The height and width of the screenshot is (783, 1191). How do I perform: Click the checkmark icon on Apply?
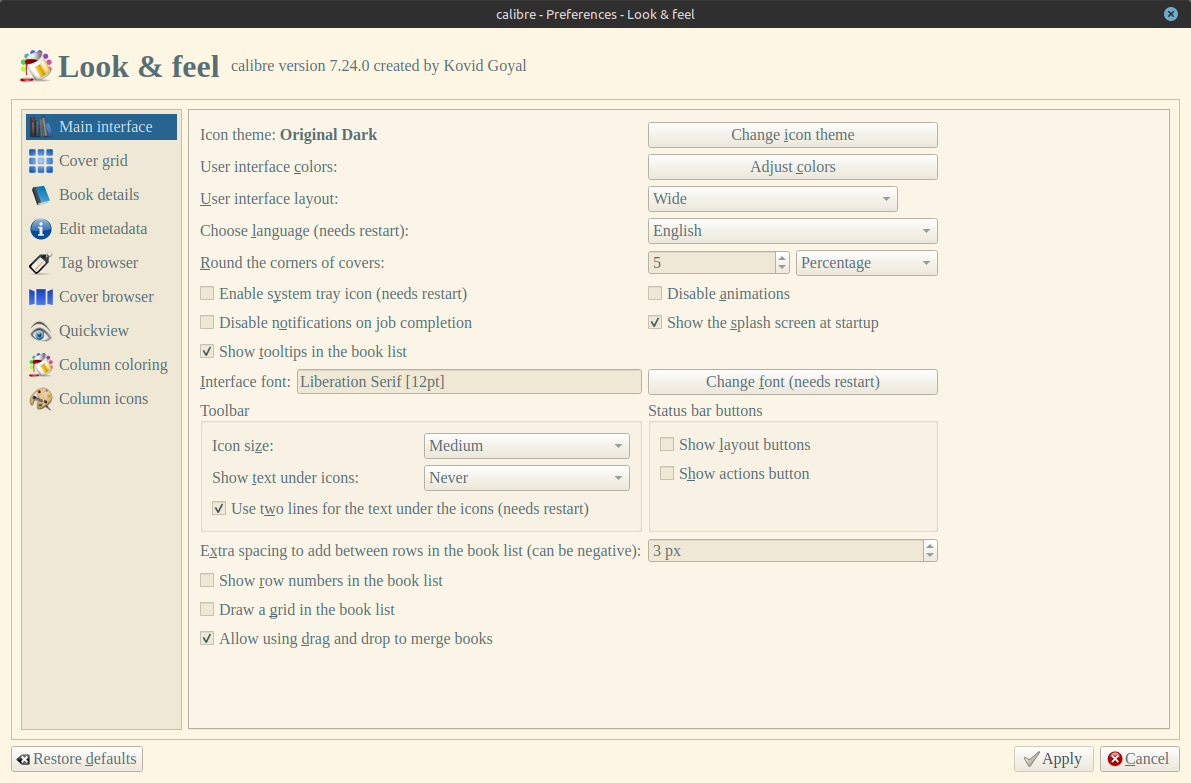point(1031,759)
